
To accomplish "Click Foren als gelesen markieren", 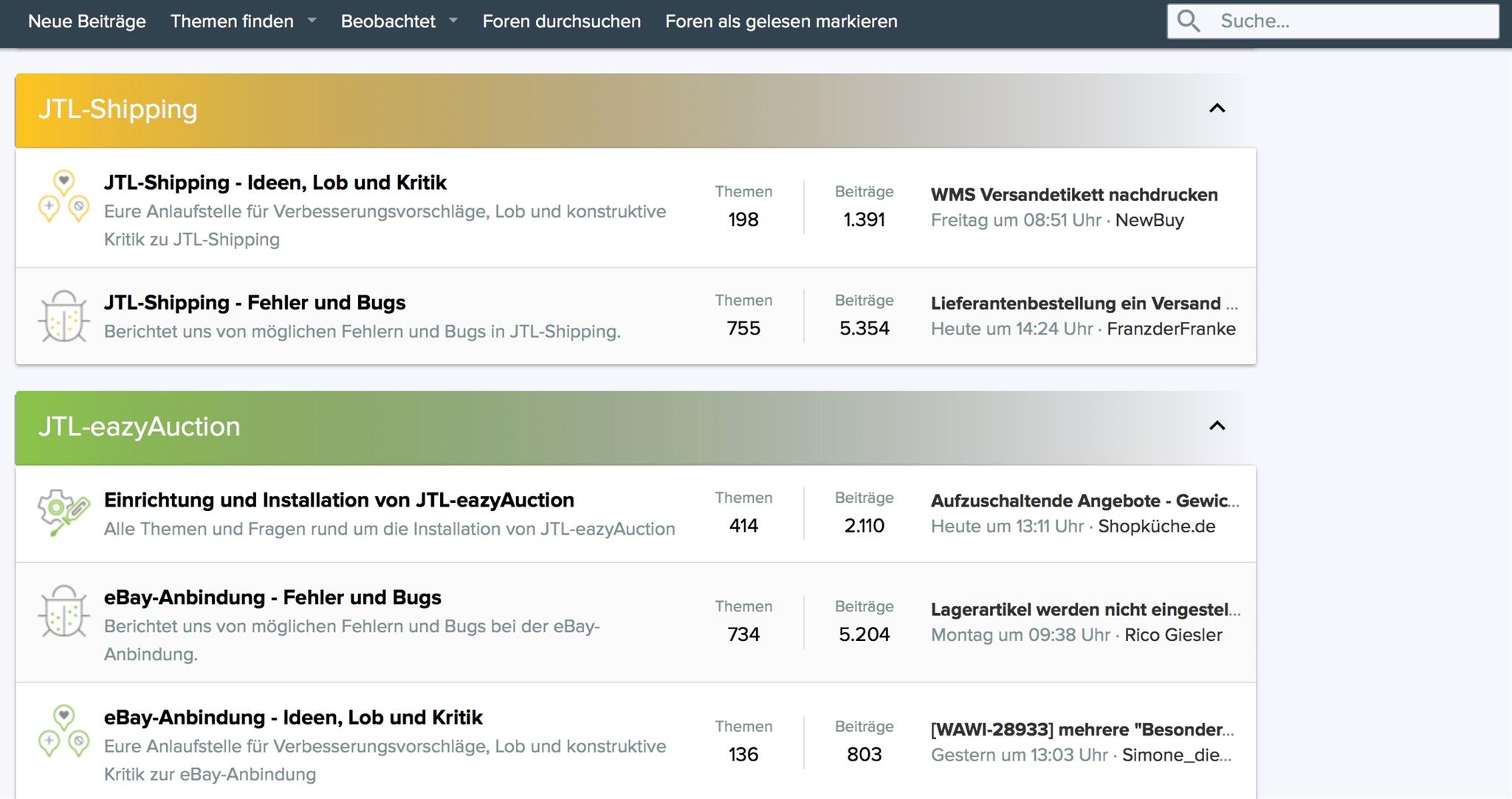I will point(780,21).
